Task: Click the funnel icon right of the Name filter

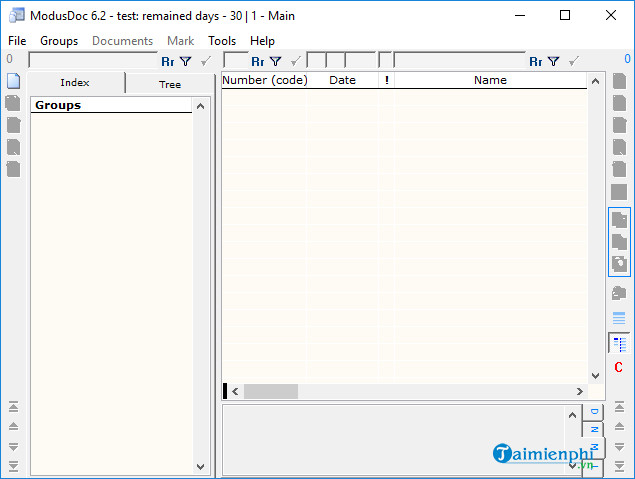Action: pyautogui.click(x=553, y=62)
